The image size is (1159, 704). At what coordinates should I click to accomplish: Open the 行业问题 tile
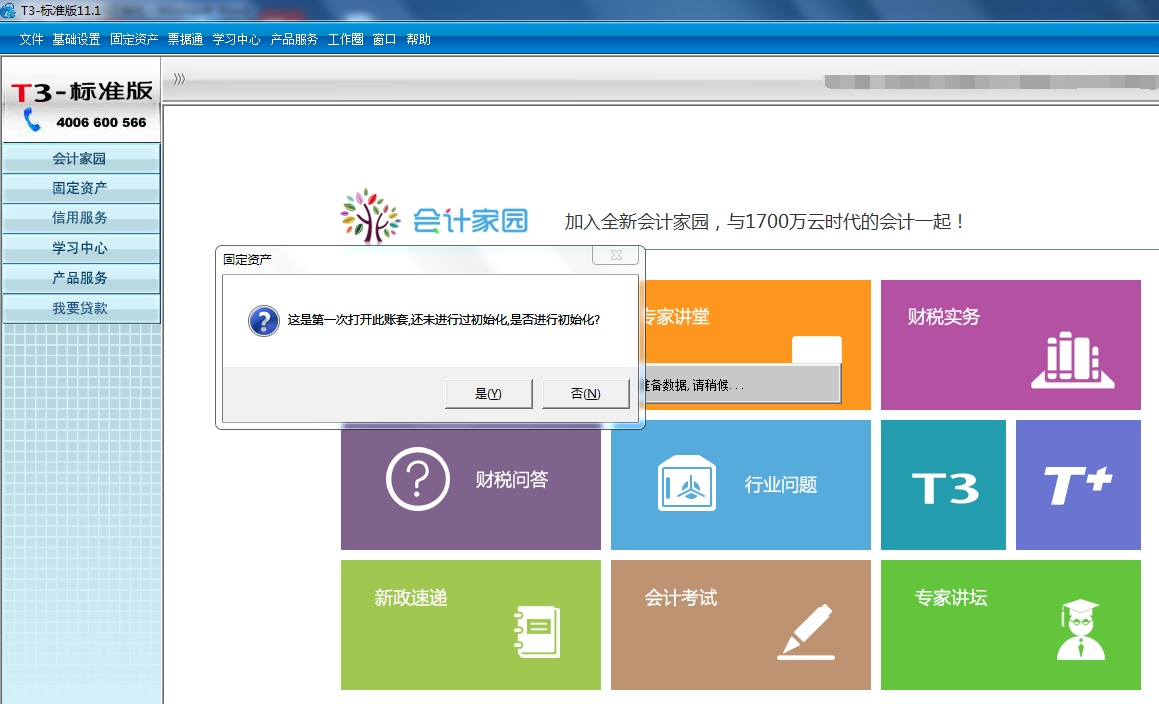point(741,485)
